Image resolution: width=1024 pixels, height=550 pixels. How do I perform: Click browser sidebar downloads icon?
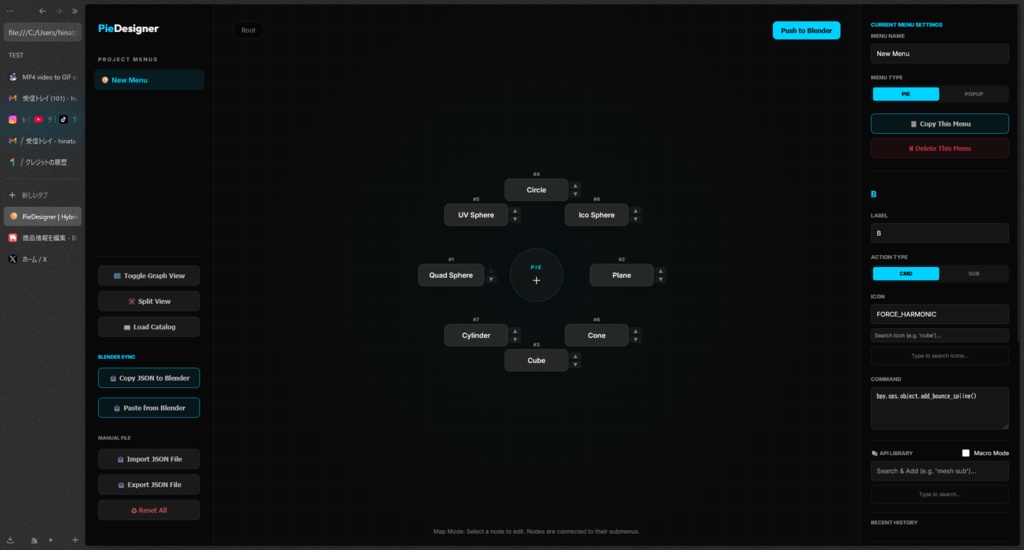pos(10,540)
